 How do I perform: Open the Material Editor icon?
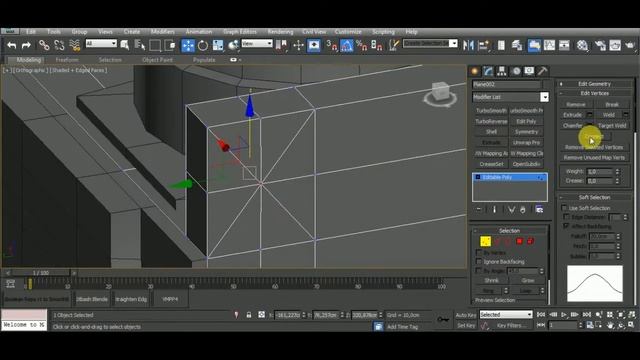click(582, 45)
